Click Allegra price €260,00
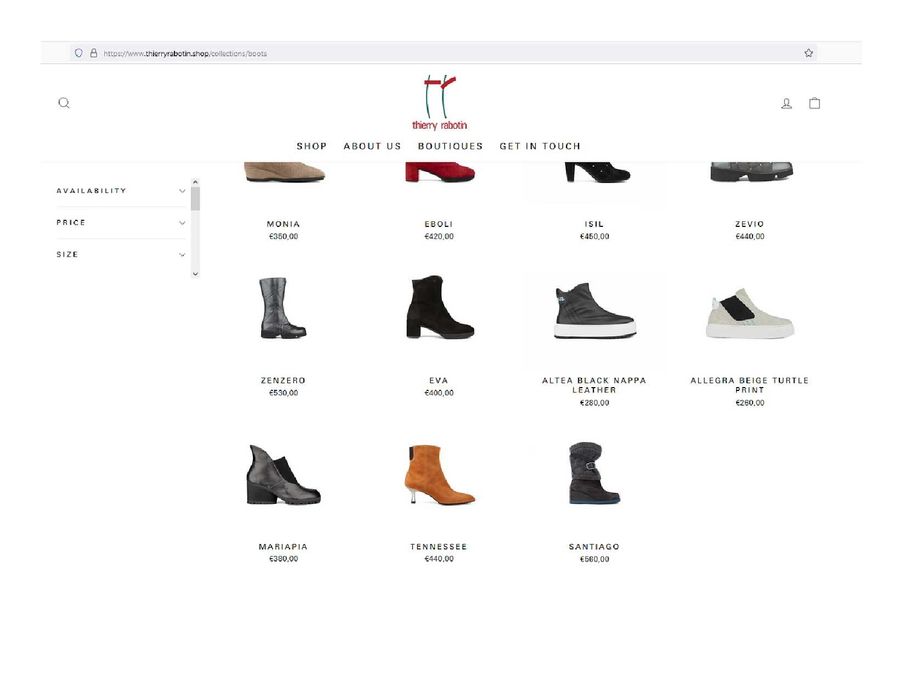Image resolution: width=905 pixels, height=699 pixels. (x=750, y=403)
